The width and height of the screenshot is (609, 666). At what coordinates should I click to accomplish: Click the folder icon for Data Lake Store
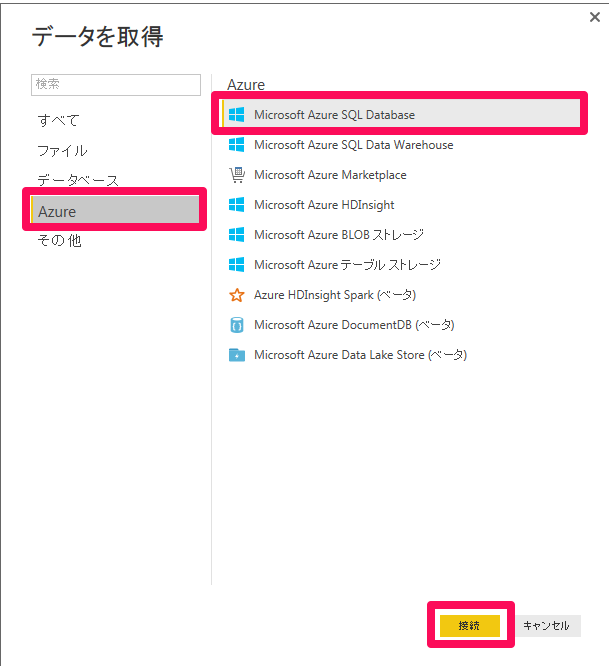237,355
